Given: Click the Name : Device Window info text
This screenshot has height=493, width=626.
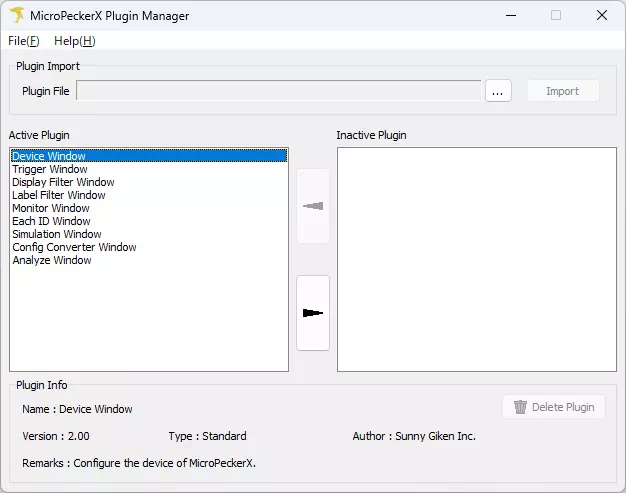Looking at the screenshot, I should pyautogui.click(x=77, y=409).
